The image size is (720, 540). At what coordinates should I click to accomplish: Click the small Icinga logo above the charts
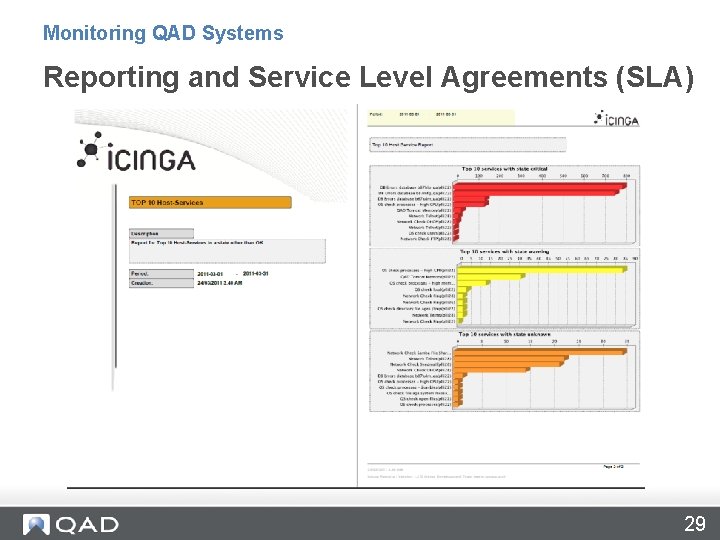pyautogui.click(x=616, y=118)
